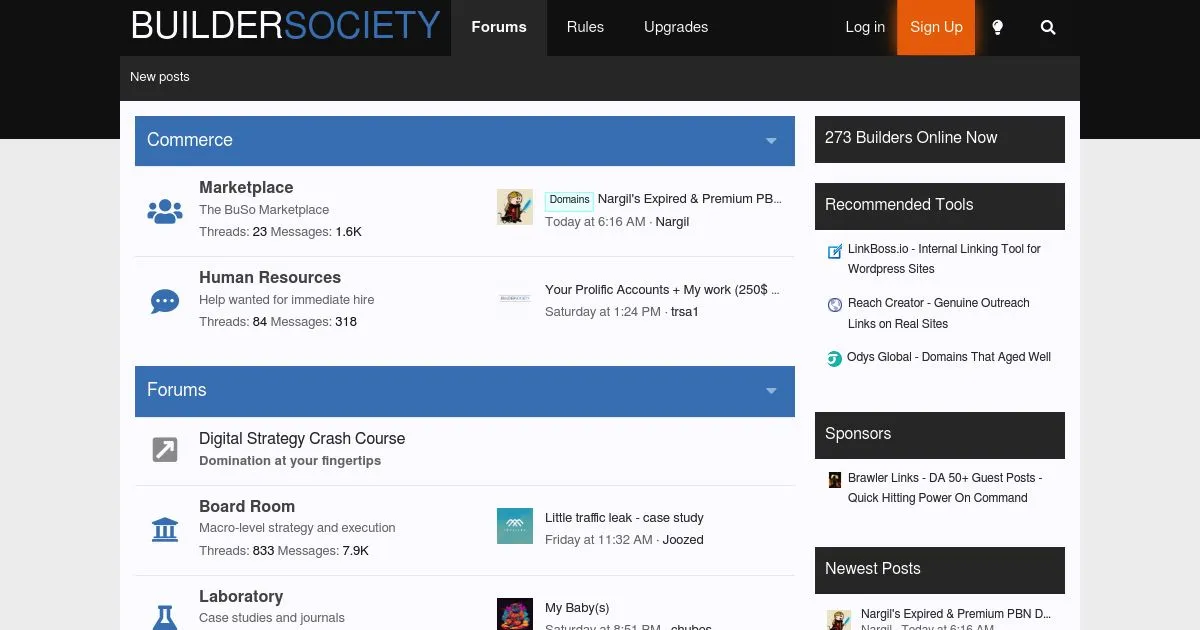Click the Digital Strategy Crash Course arrow icon
1200x630 pixels.
tap(165, 450)
